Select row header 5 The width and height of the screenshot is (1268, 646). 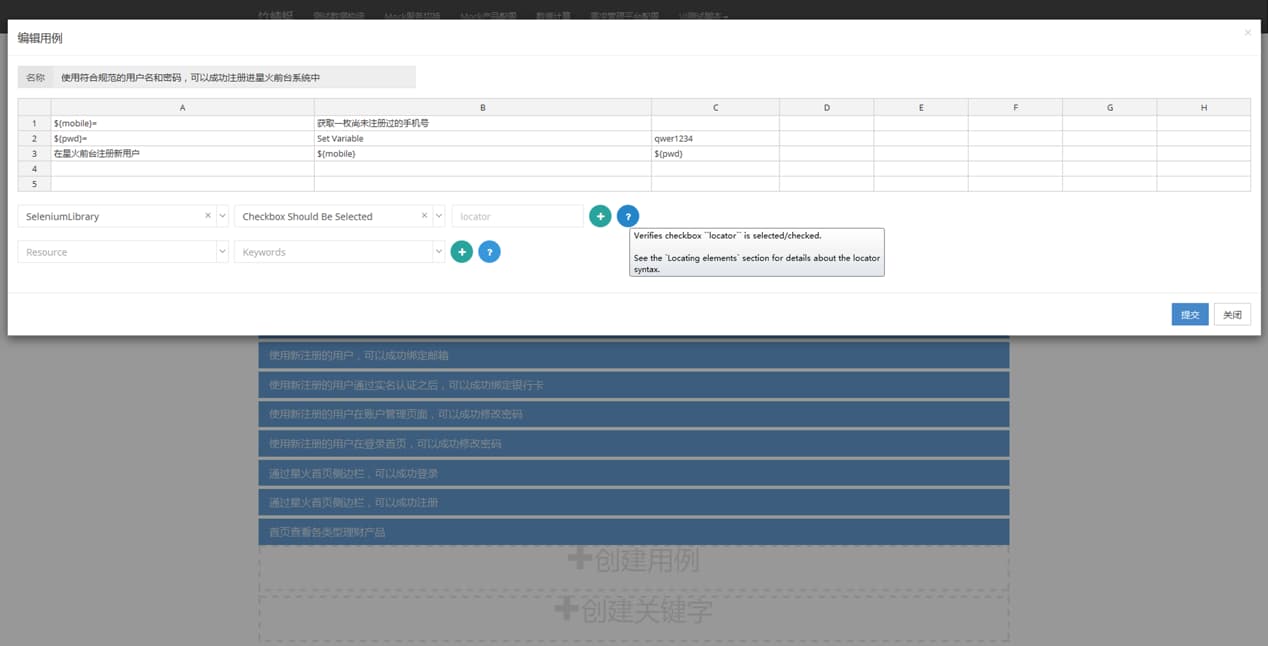coord(34,183)
